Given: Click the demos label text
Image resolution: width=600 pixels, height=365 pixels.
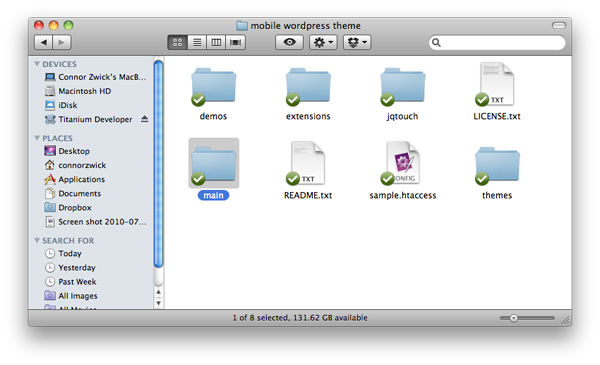Looking at the screenshot, I should pyautogui.click(x=213, y=116).
